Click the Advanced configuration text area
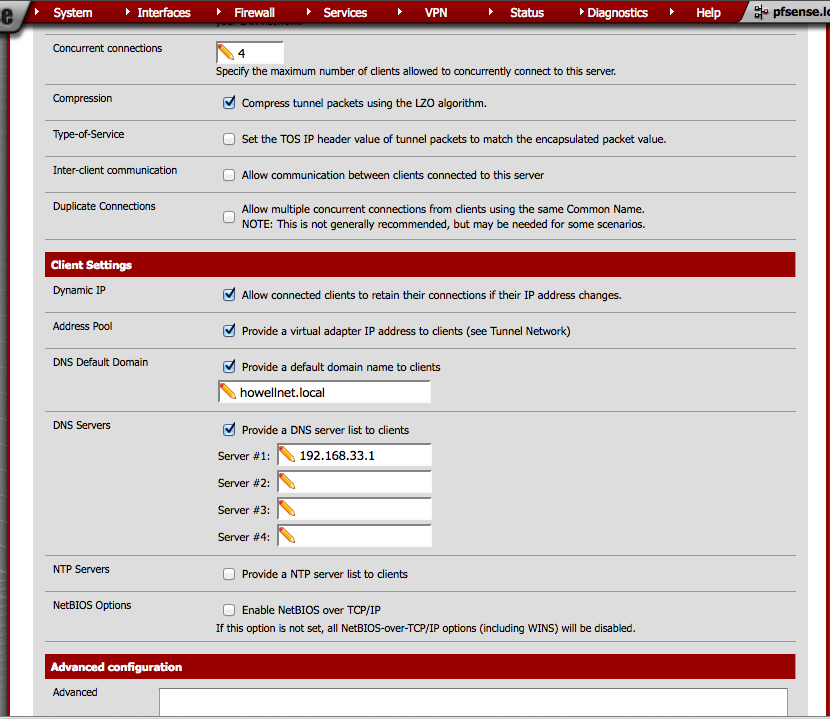Screen dimensions: 830x719 click(x=473, y=702)
